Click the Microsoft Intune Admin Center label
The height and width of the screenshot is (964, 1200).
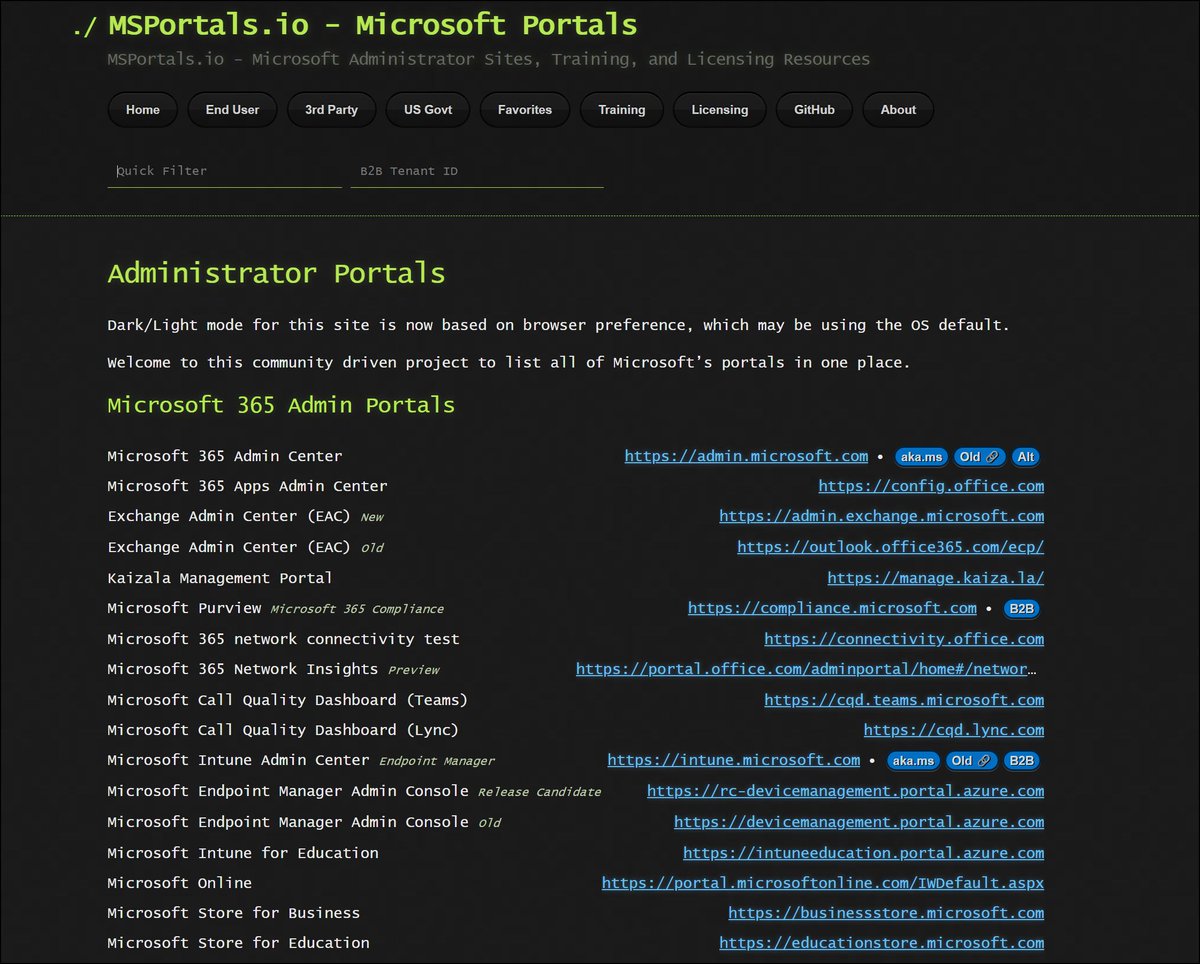[x=238, y=760]
